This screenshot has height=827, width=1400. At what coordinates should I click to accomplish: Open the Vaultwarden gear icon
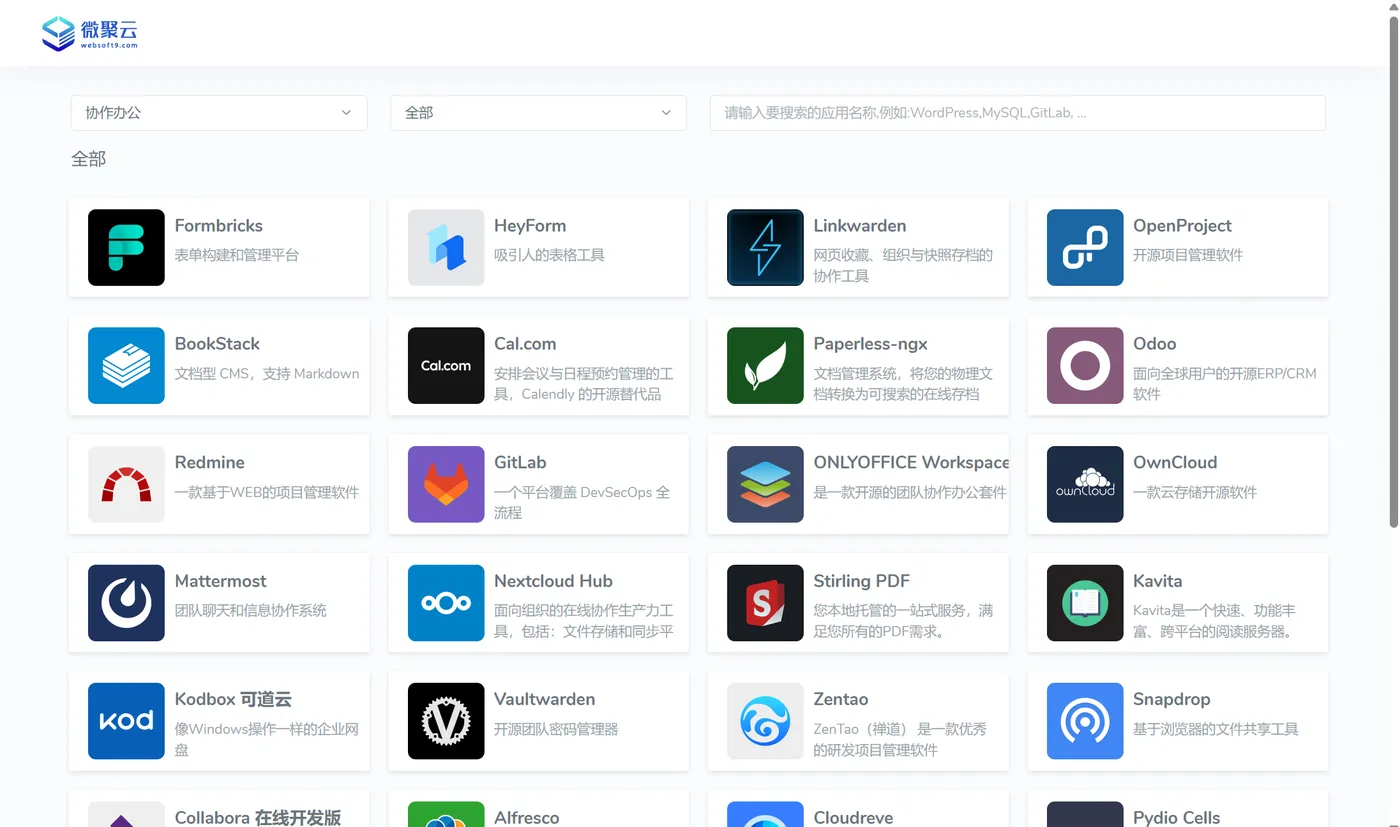click(x=446, y=721)
